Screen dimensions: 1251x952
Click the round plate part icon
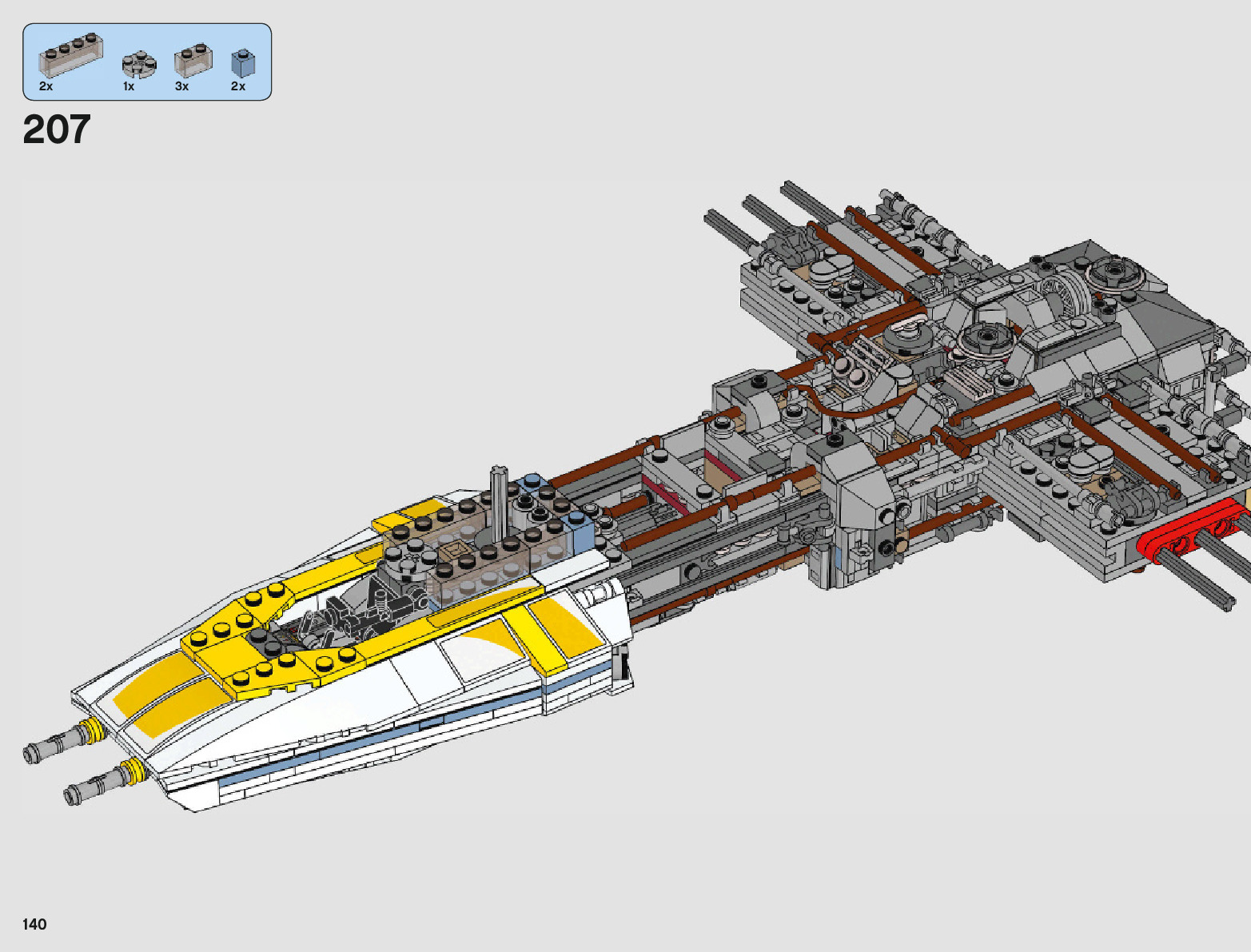click(138, 66)
